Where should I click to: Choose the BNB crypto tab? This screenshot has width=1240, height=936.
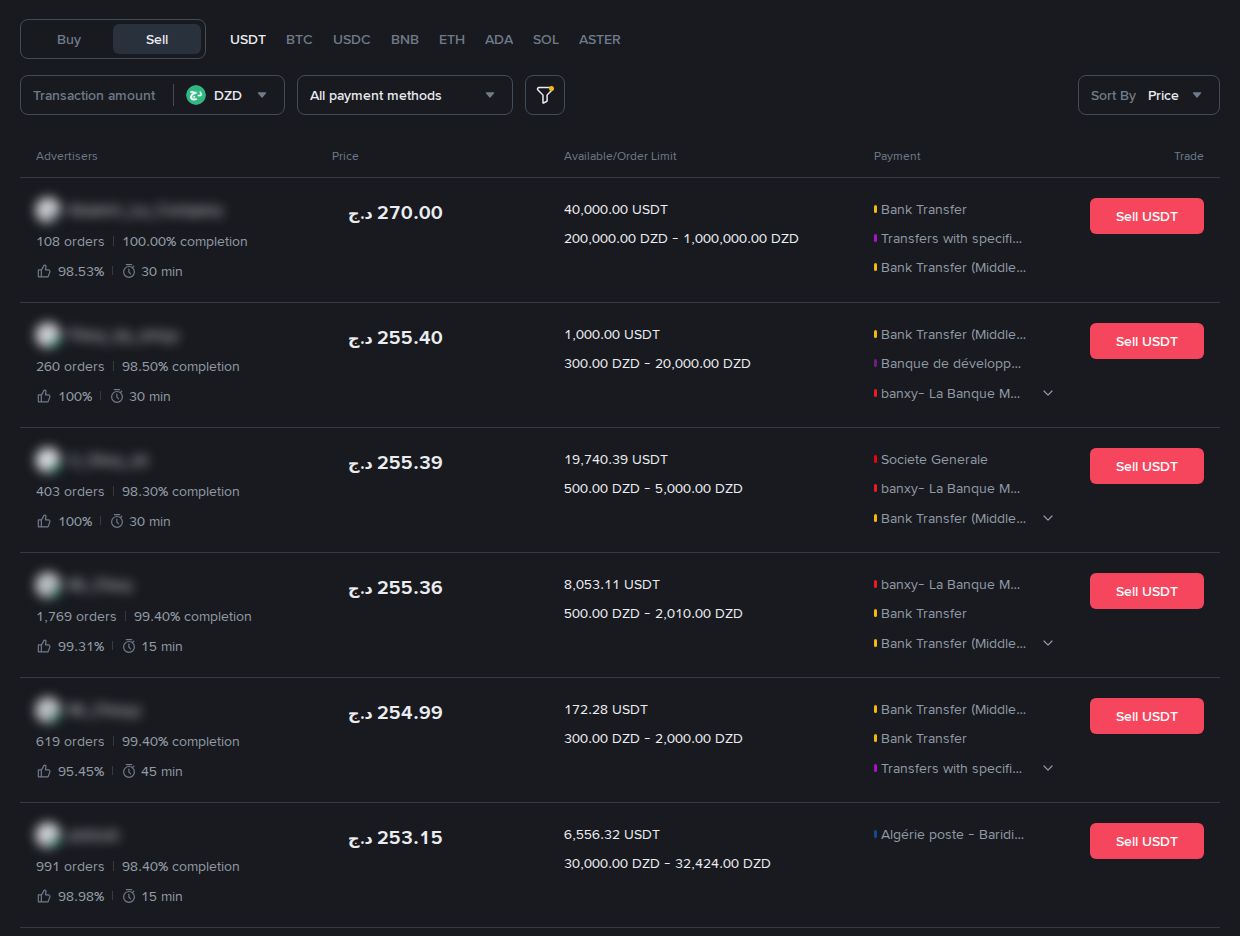(x=405, y=40)
